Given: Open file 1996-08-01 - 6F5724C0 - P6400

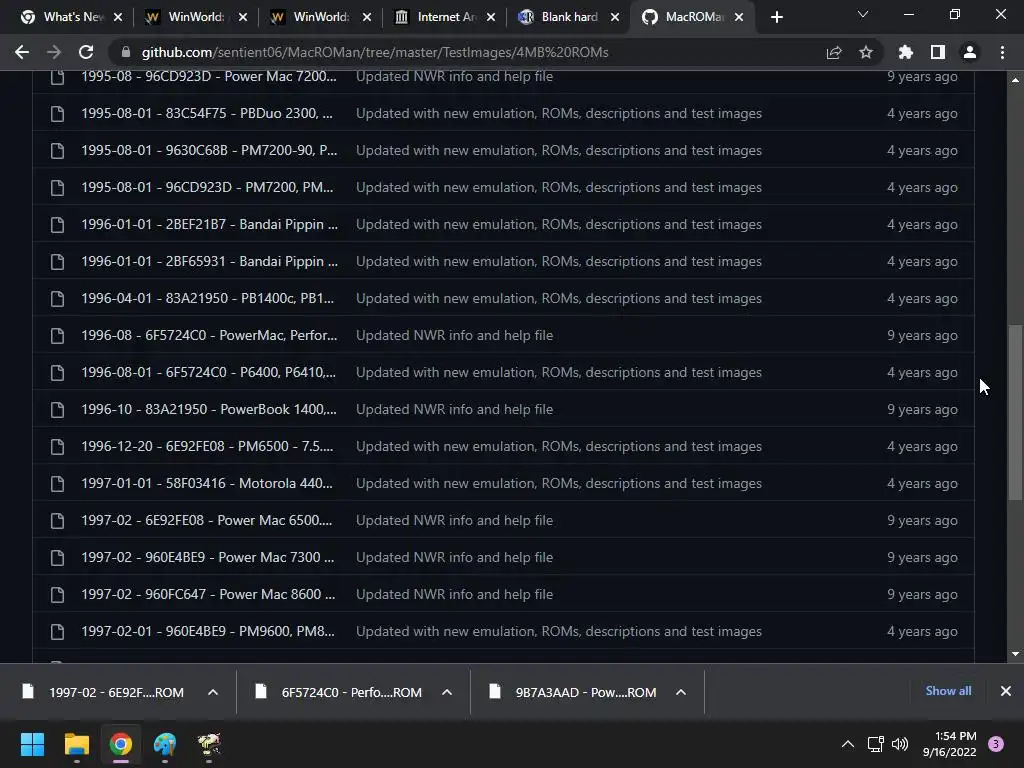Looking at the screenshot, I should click(x=208, y=372).
